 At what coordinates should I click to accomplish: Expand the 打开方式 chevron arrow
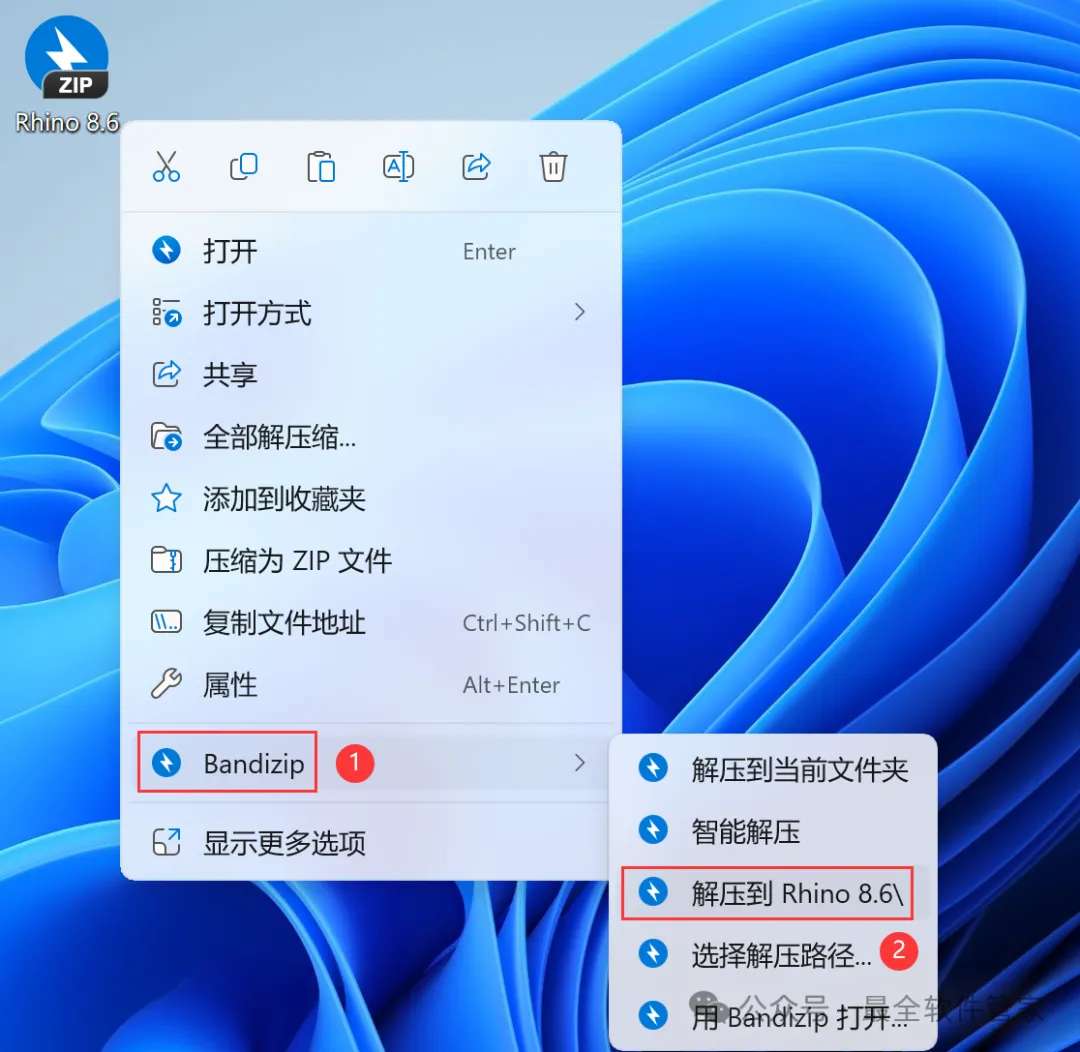(580, 313)
